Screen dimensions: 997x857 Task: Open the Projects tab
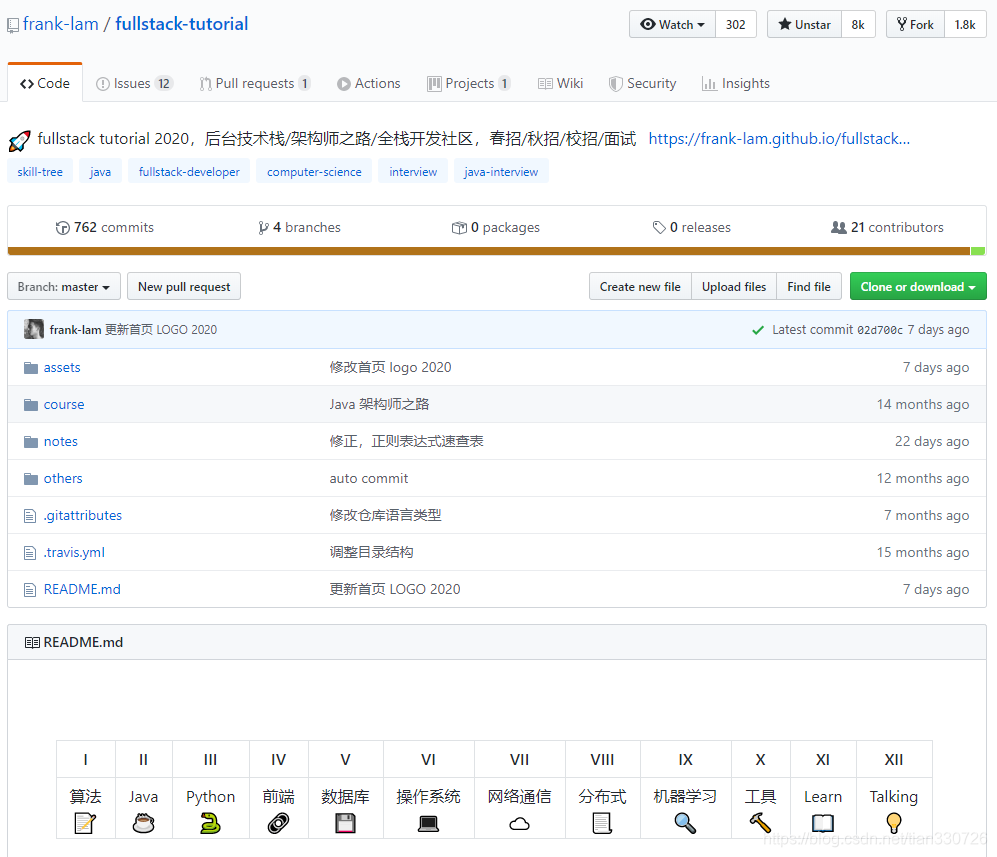(469, 83)
